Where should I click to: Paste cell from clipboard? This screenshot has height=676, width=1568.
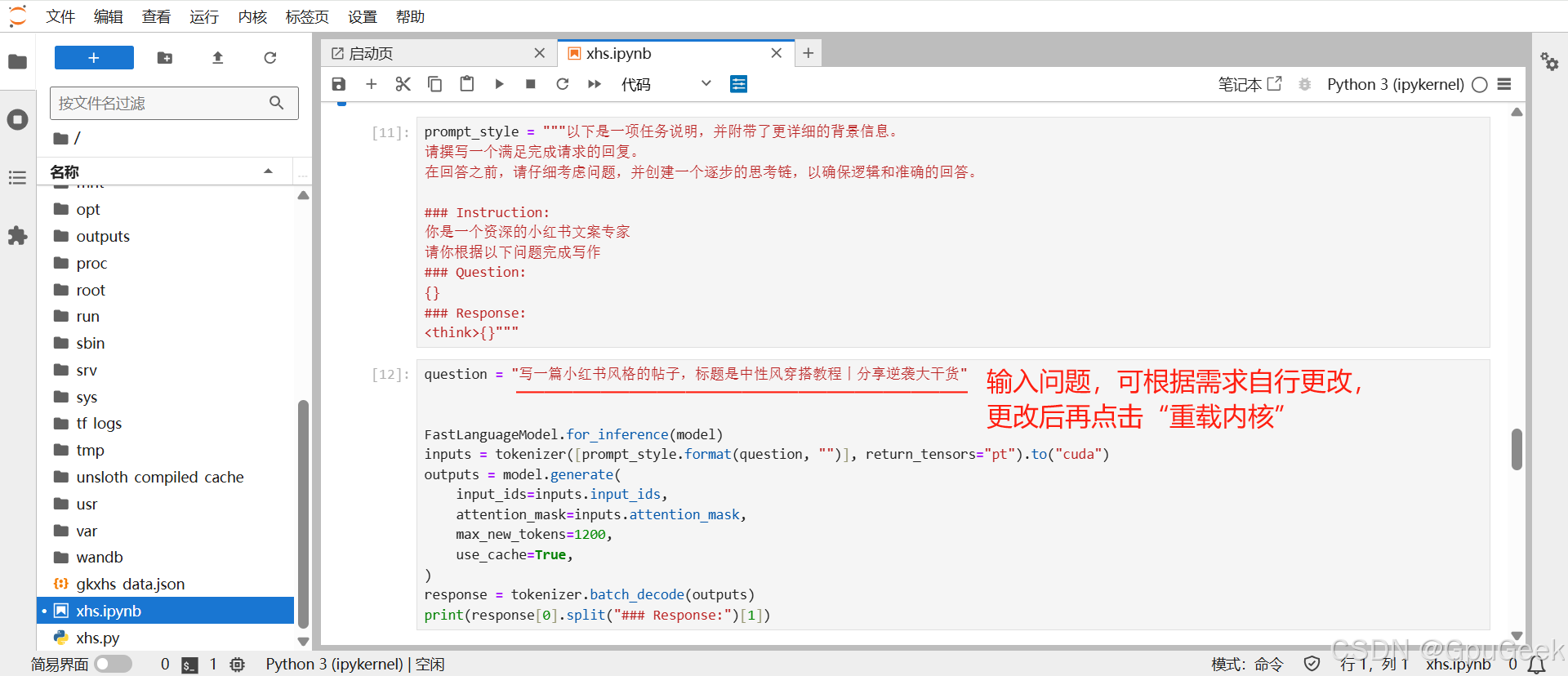click(x=466, y=84)
